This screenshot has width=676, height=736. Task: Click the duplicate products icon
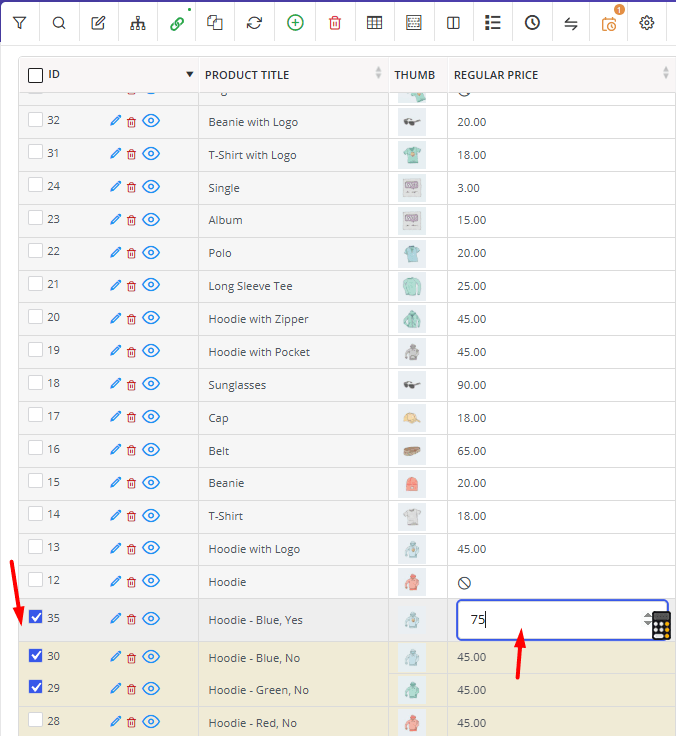(x=215, y=23)
